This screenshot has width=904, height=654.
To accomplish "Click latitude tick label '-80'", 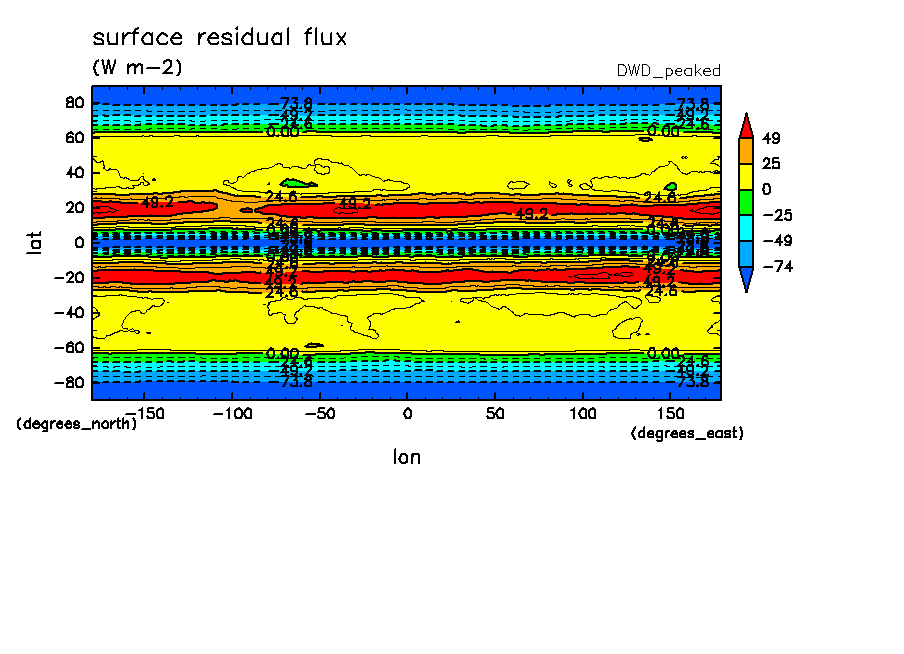I will [69, 383].
